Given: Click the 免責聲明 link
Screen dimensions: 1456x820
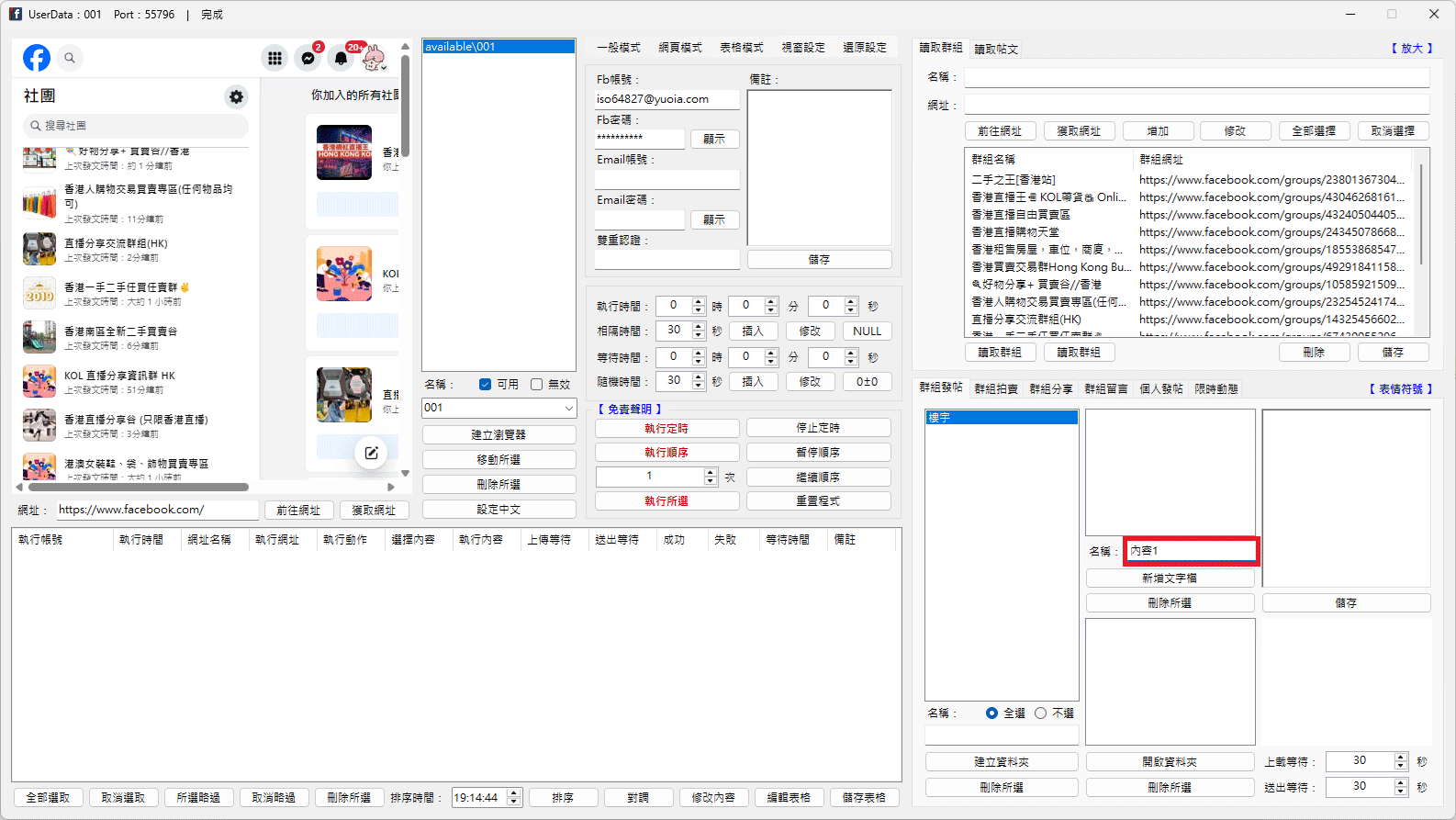Looking at the screenshot, I should click(x=630, y=410).
